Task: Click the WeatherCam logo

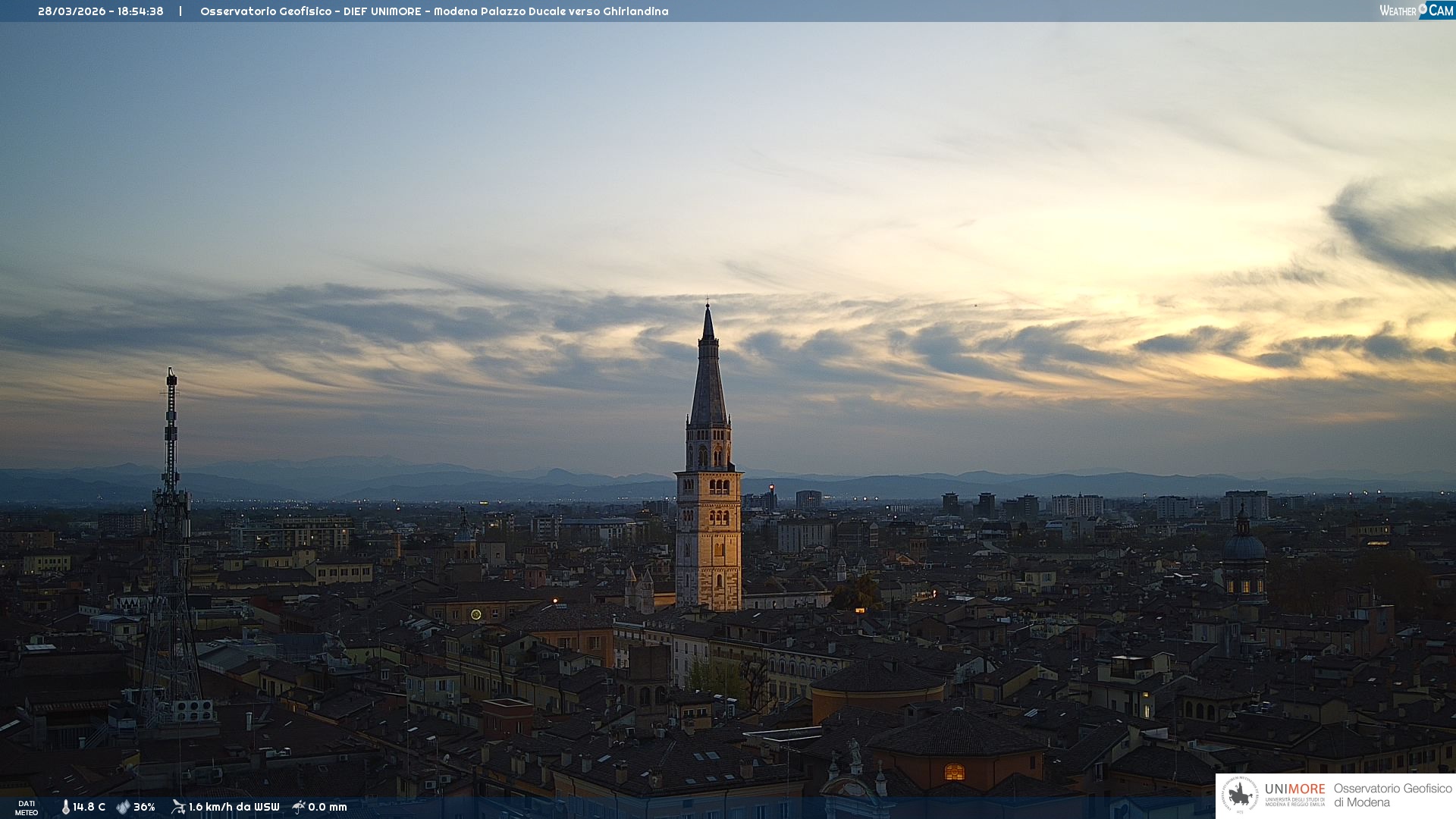Action: [x=1416, y=11]
